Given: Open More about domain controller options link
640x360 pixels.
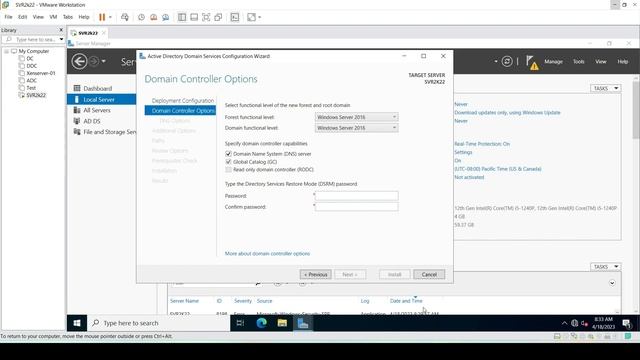Looking at the screenshot, I should pos(267,253).
